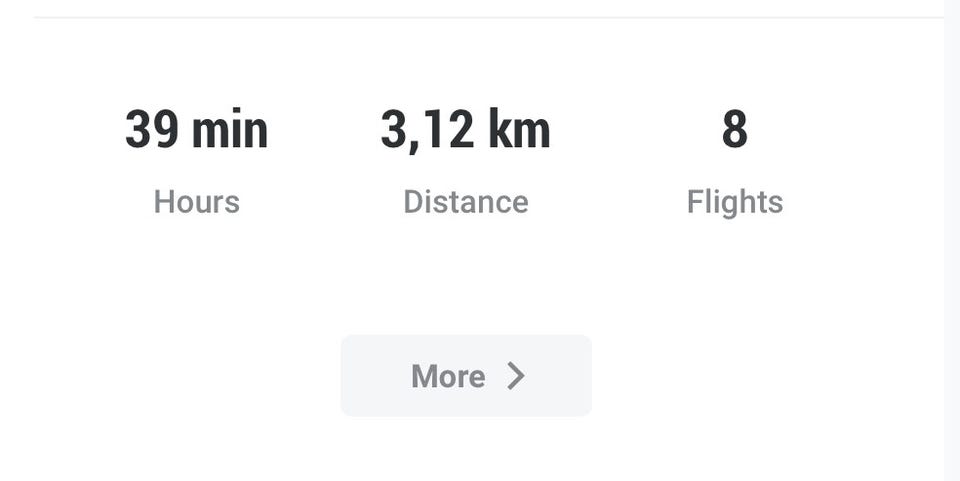Open the Hours activity stat
Screen dimensions: 960x481
(x=196, y=165)
